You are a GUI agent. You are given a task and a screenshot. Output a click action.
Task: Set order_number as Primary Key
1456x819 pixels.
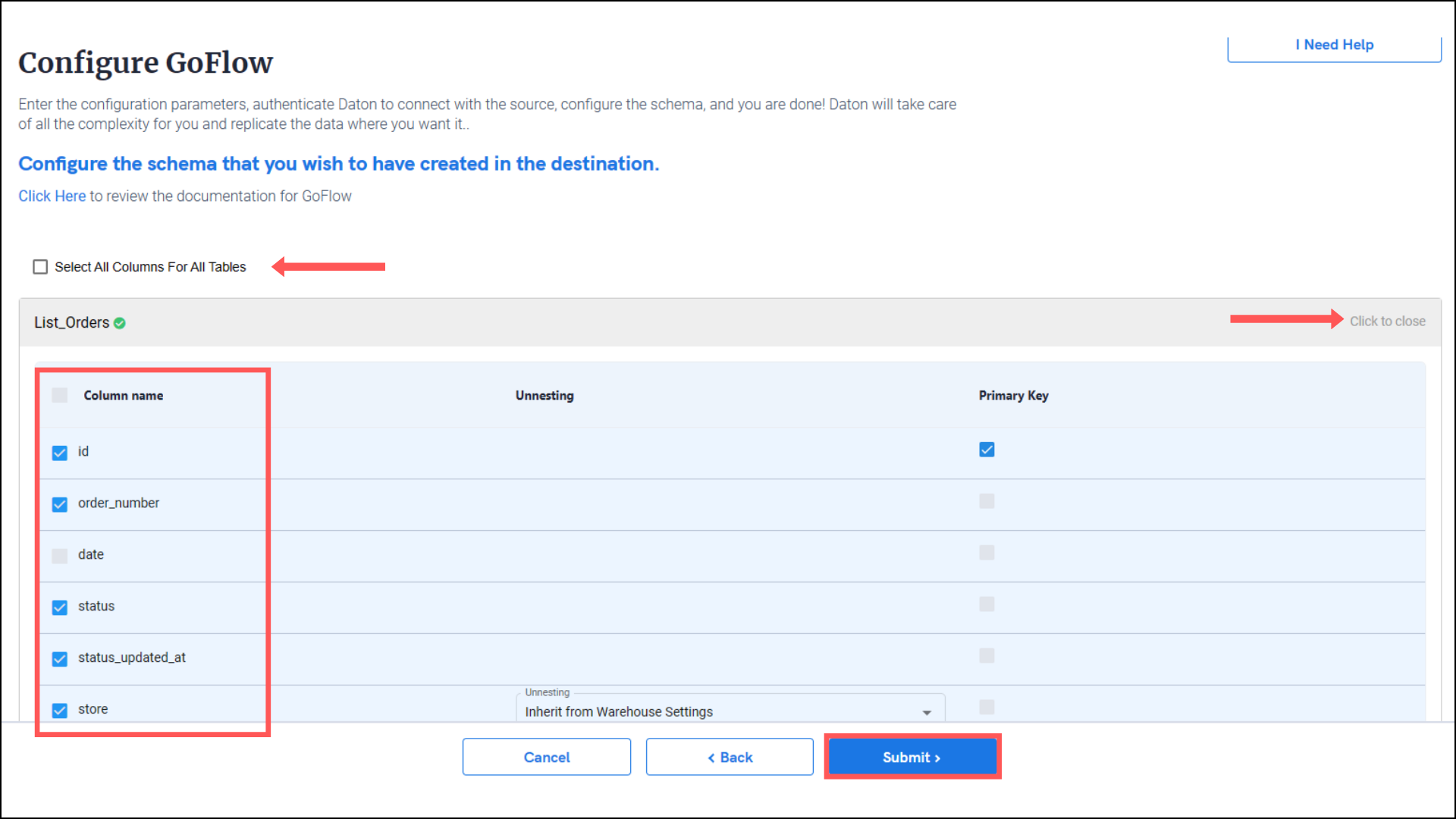coord(987,501)
